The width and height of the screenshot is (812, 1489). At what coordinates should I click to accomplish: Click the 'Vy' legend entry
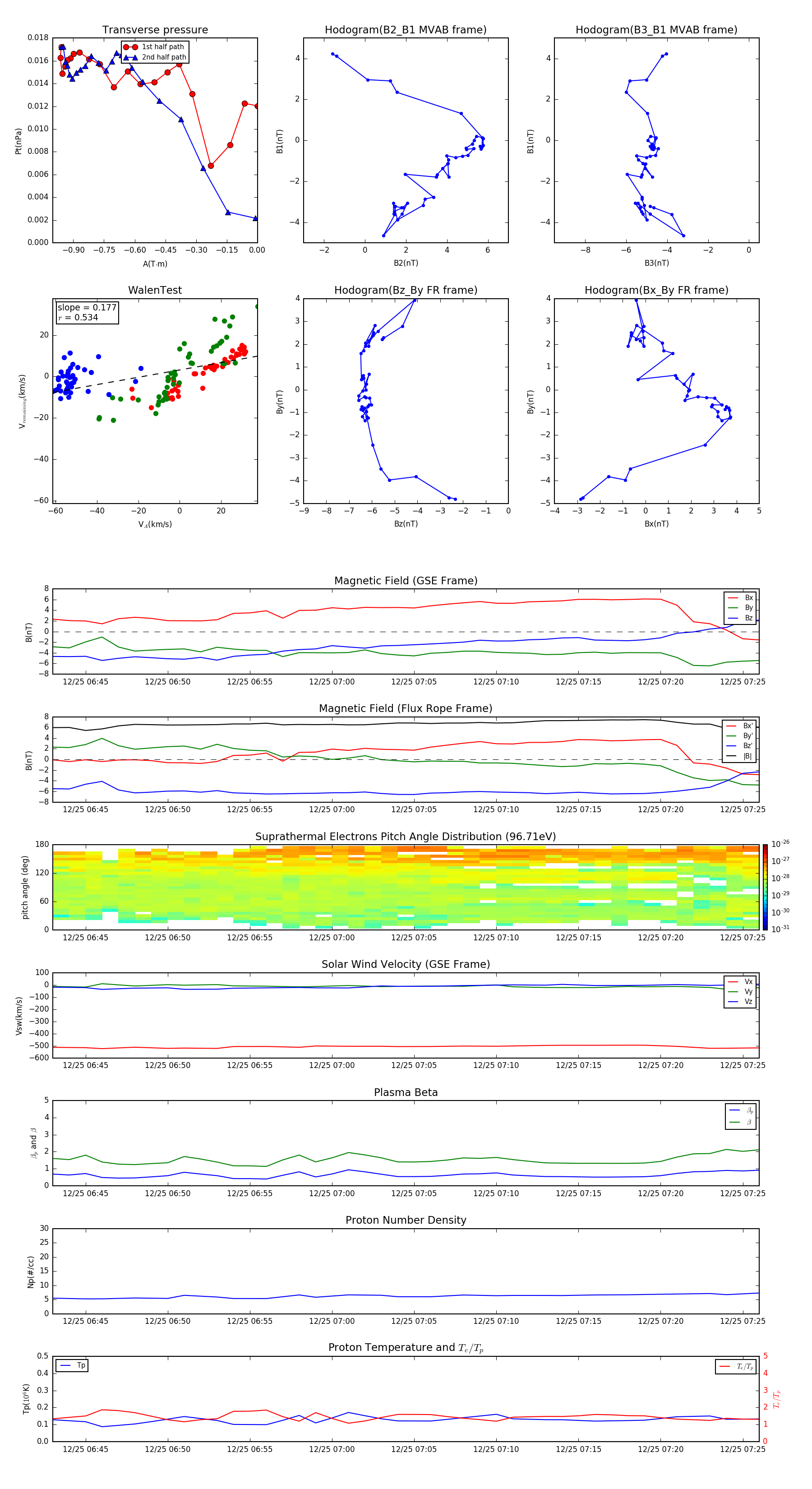[x=740, y=991]
